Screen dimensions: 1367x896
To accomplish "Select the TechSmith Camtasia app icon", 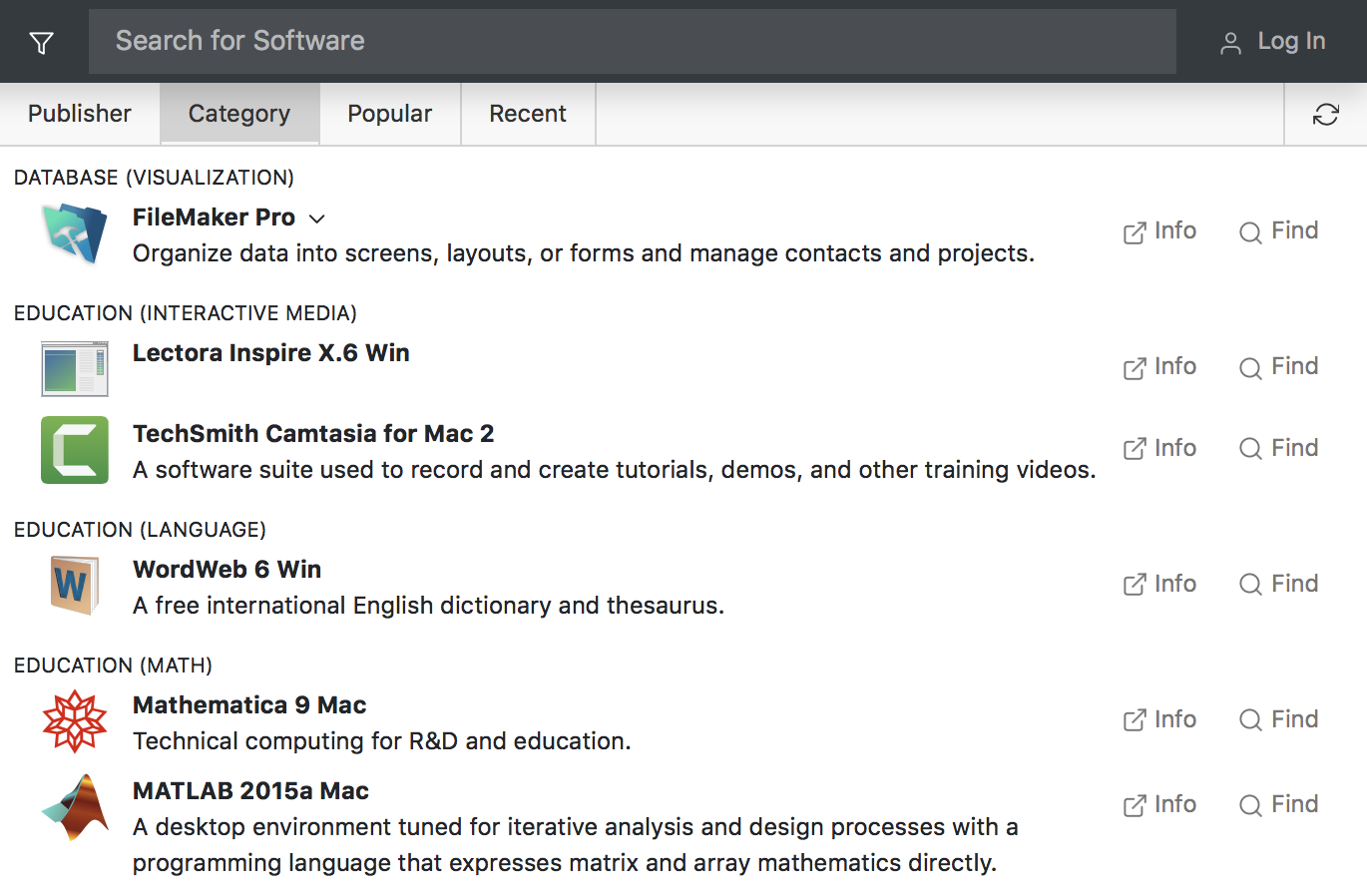I will [x=74, y=450].
